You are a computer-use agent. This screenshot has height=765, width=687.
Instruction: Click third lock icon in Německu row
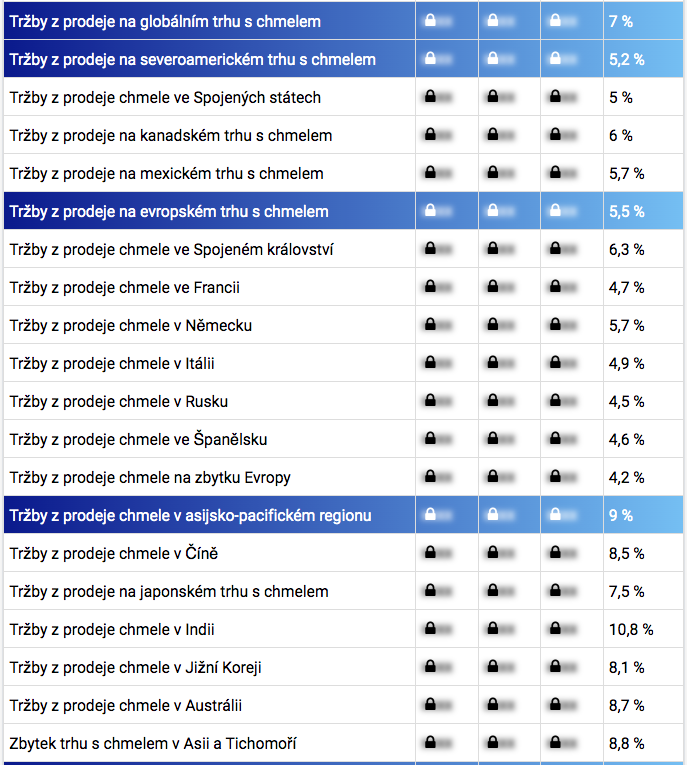click(x=554, y=325)
